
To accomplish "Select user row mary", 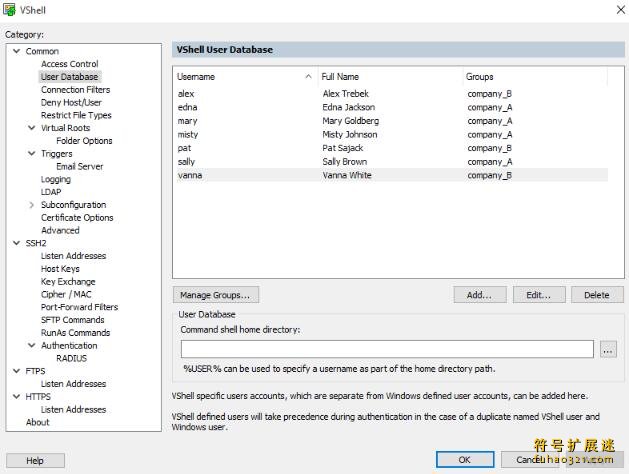I will tap(391, 121).
